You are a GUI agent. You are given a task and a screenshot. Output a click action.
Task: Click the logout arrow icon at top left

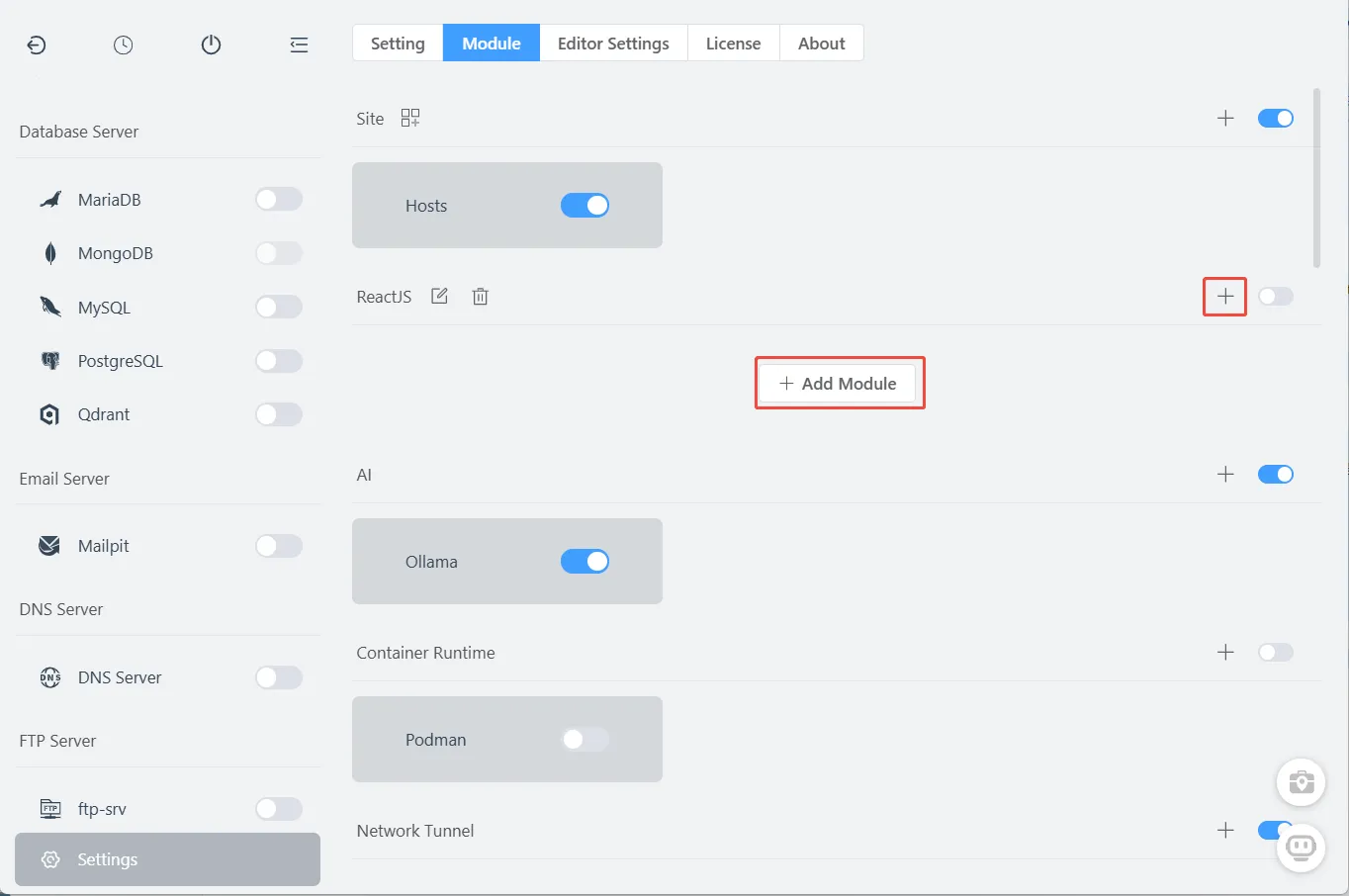point(37,45)
